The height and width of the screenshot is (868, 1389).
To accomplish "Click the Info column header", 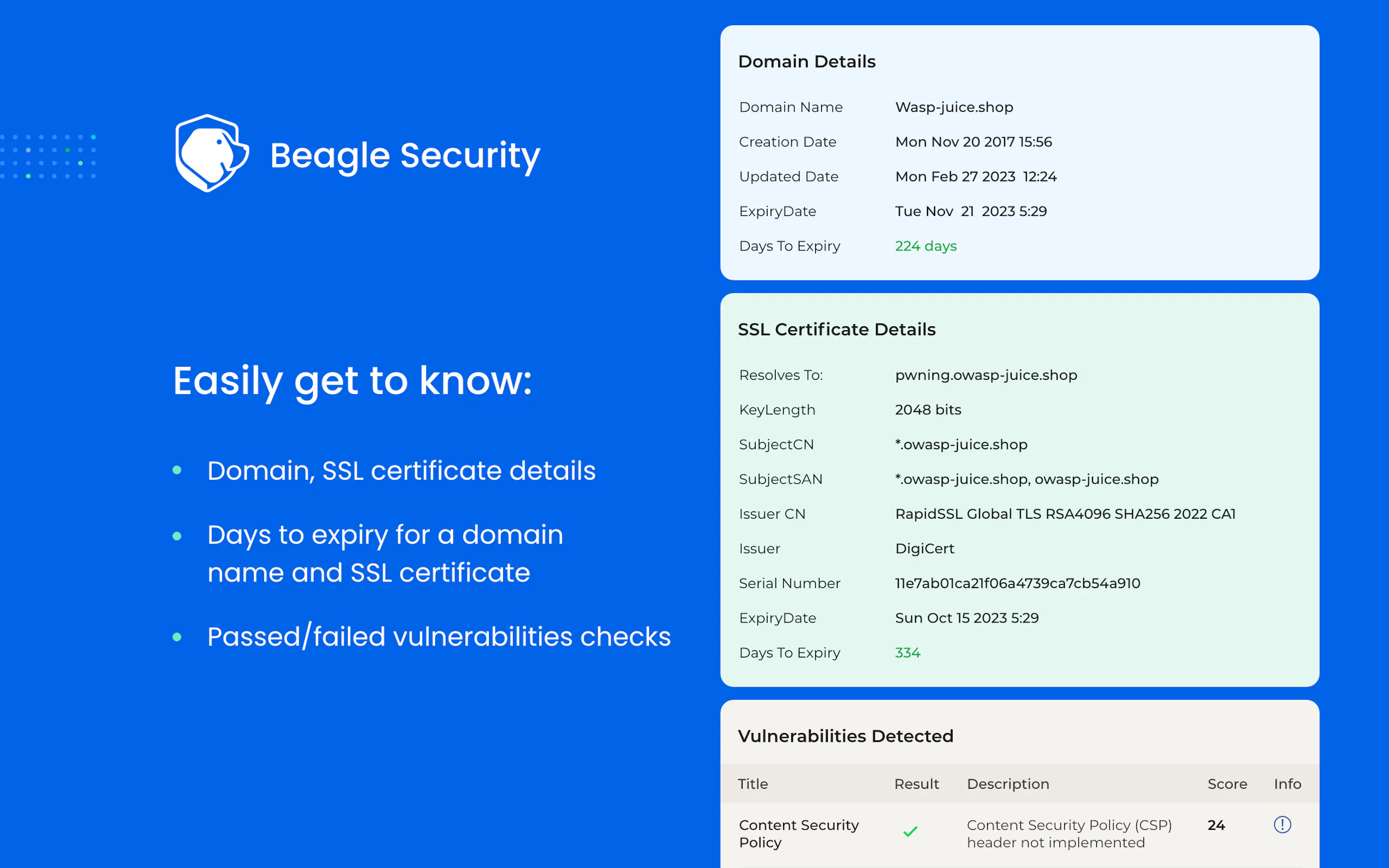I will click(1287, 784).
